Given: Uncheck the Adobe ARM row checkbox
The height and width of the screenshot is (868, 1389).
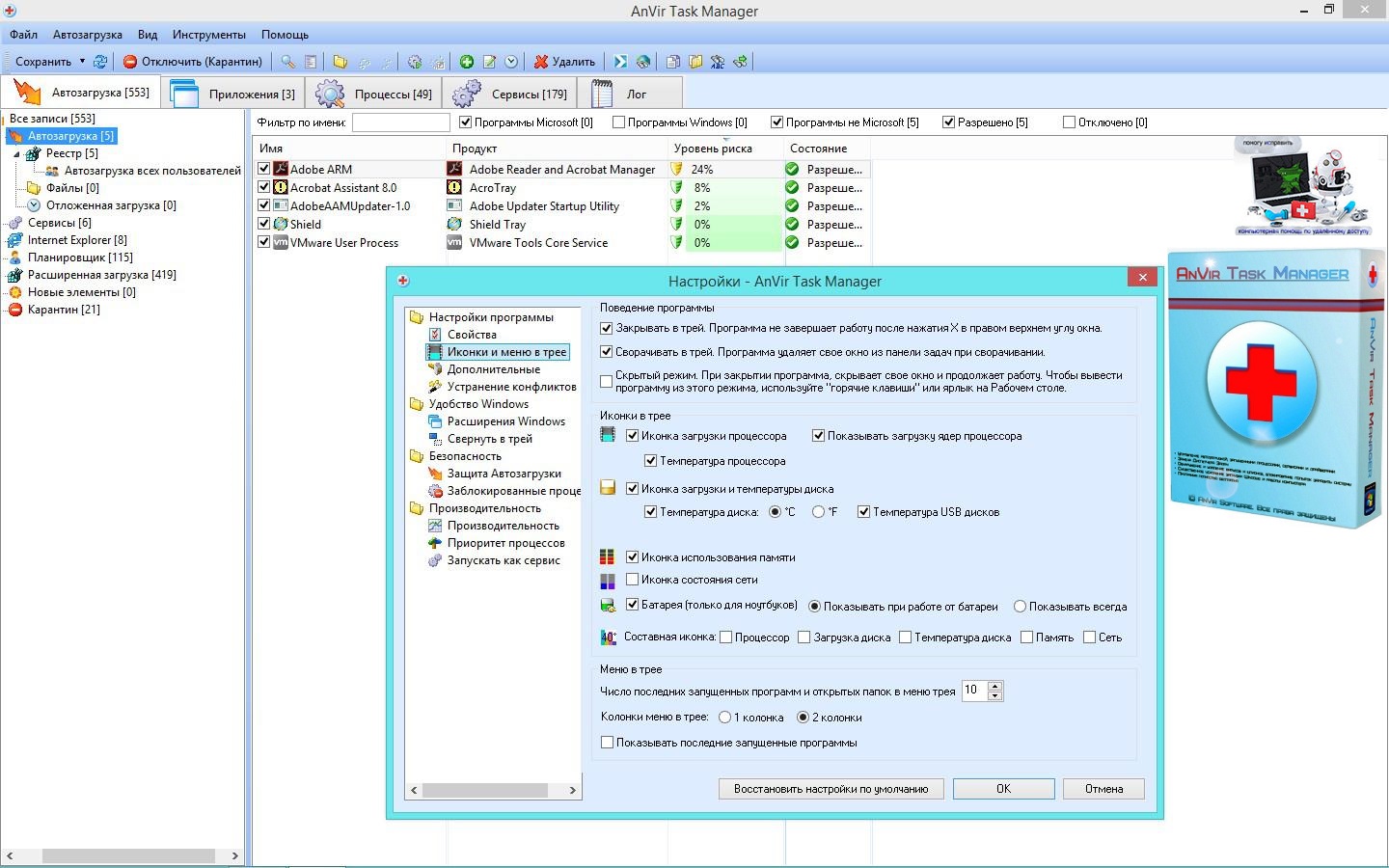Looking at the screenshot, I should (264, 169).
